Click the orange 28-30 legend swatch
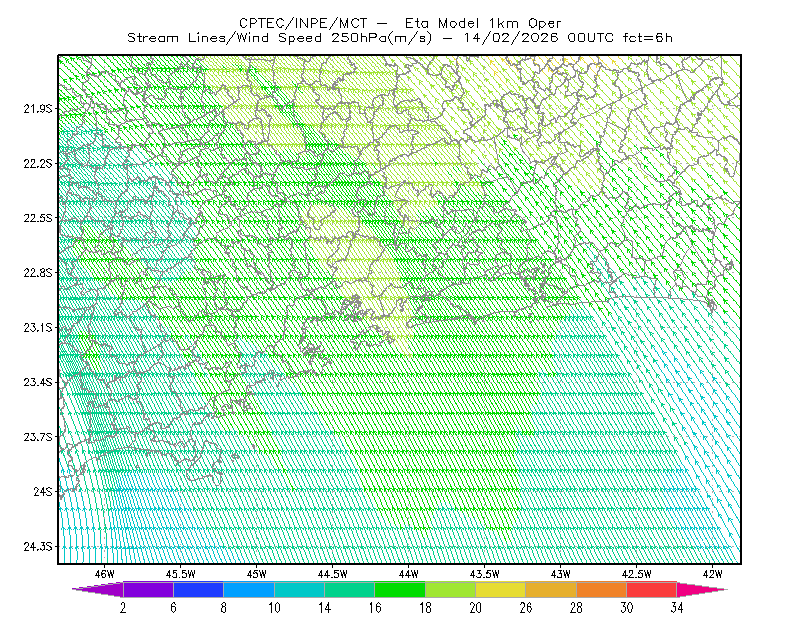The height and width of the screenshot is (618, 800). [602, 589]
